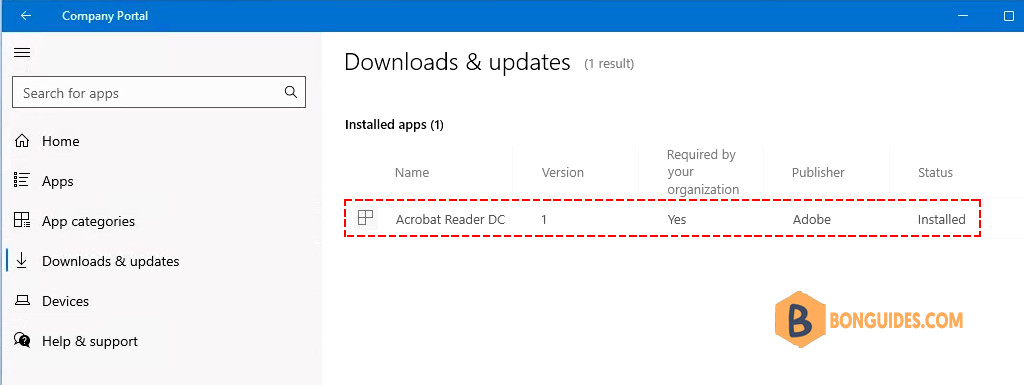Open the Acrobat Reader DC entry
This screenshot has height=385, width=1024.
tap(450, 219)
